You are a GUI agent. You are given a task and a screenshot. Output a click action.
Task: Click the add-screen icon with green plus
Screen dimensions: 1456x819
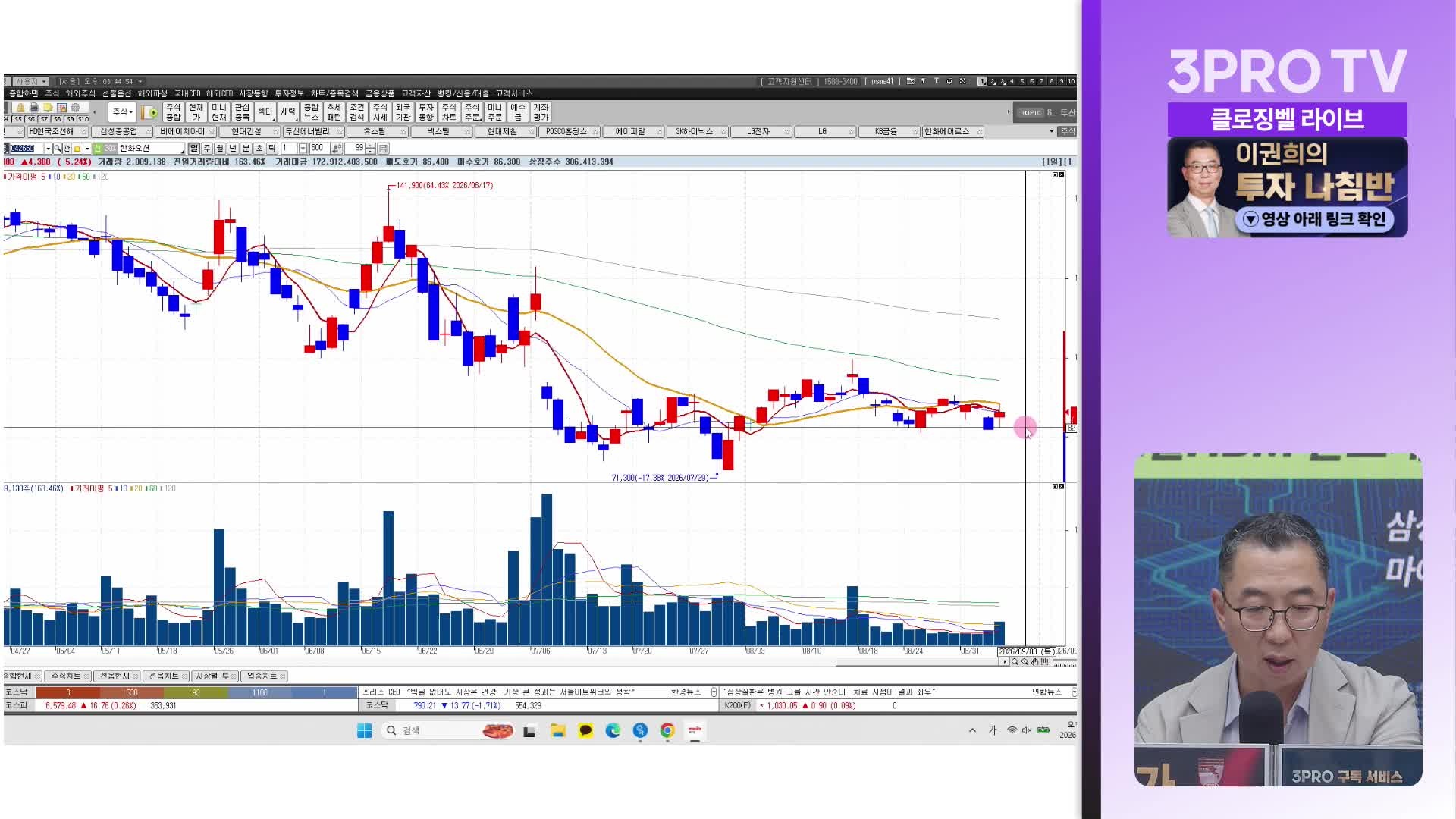click(x=149, y=112)
